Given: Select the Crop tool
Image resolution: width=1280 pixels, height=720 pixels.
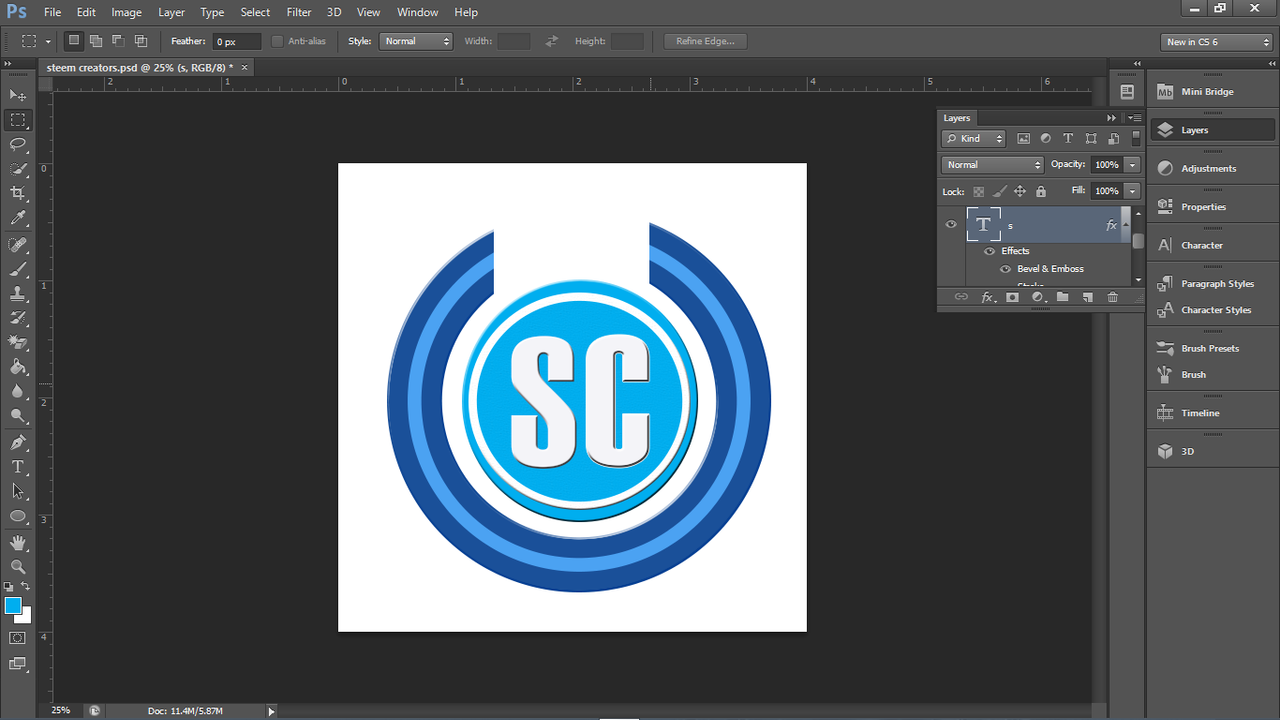Looking at the screenshot, I should pyautogui.click(x=18, y=193).
